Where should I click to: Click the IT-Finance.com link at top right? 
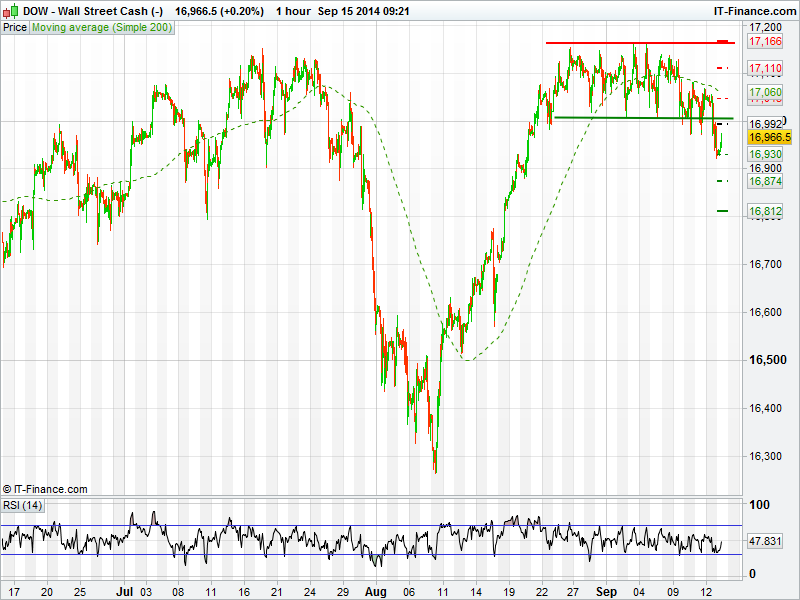tap(753, 10)
